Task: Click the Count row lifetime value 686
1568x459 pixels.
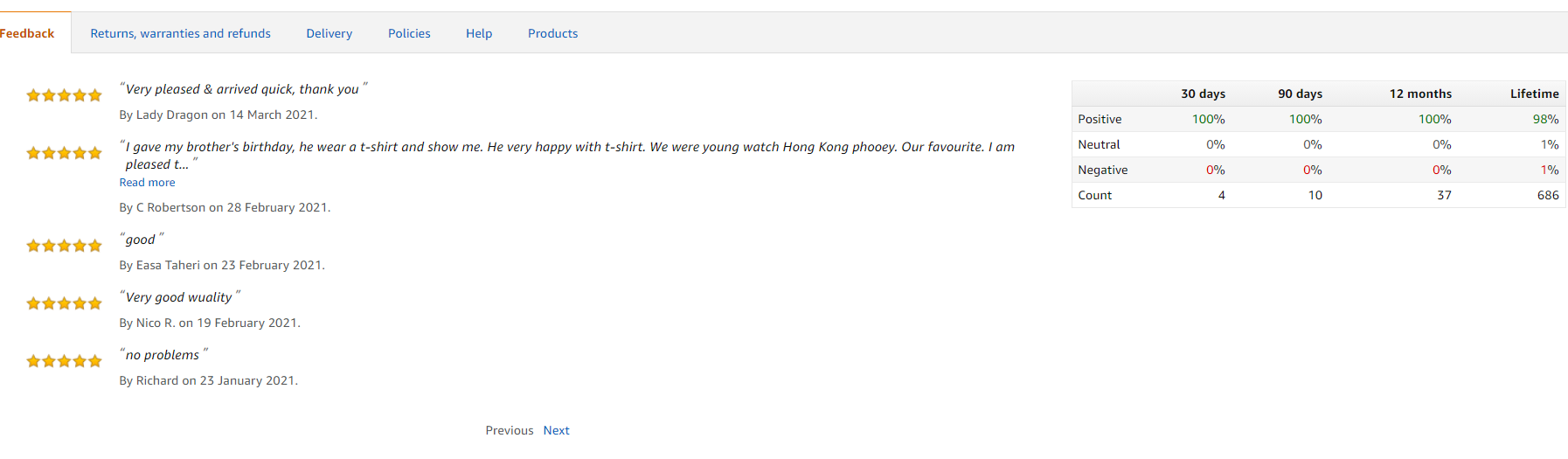Action: [1548, 195]
